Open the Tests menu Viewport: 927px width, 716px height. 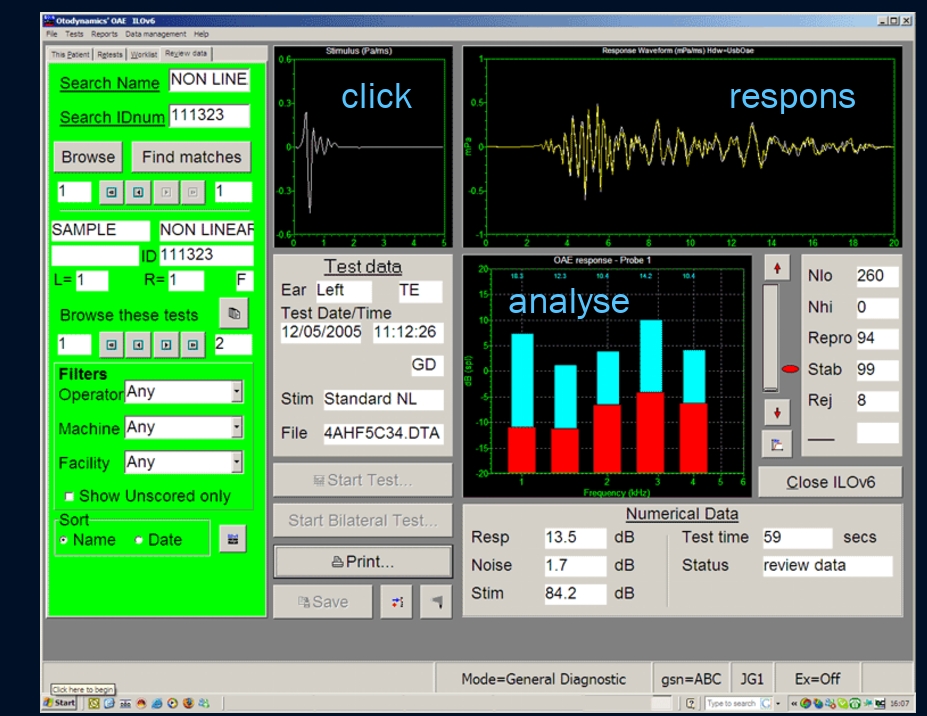click(74, 34)
